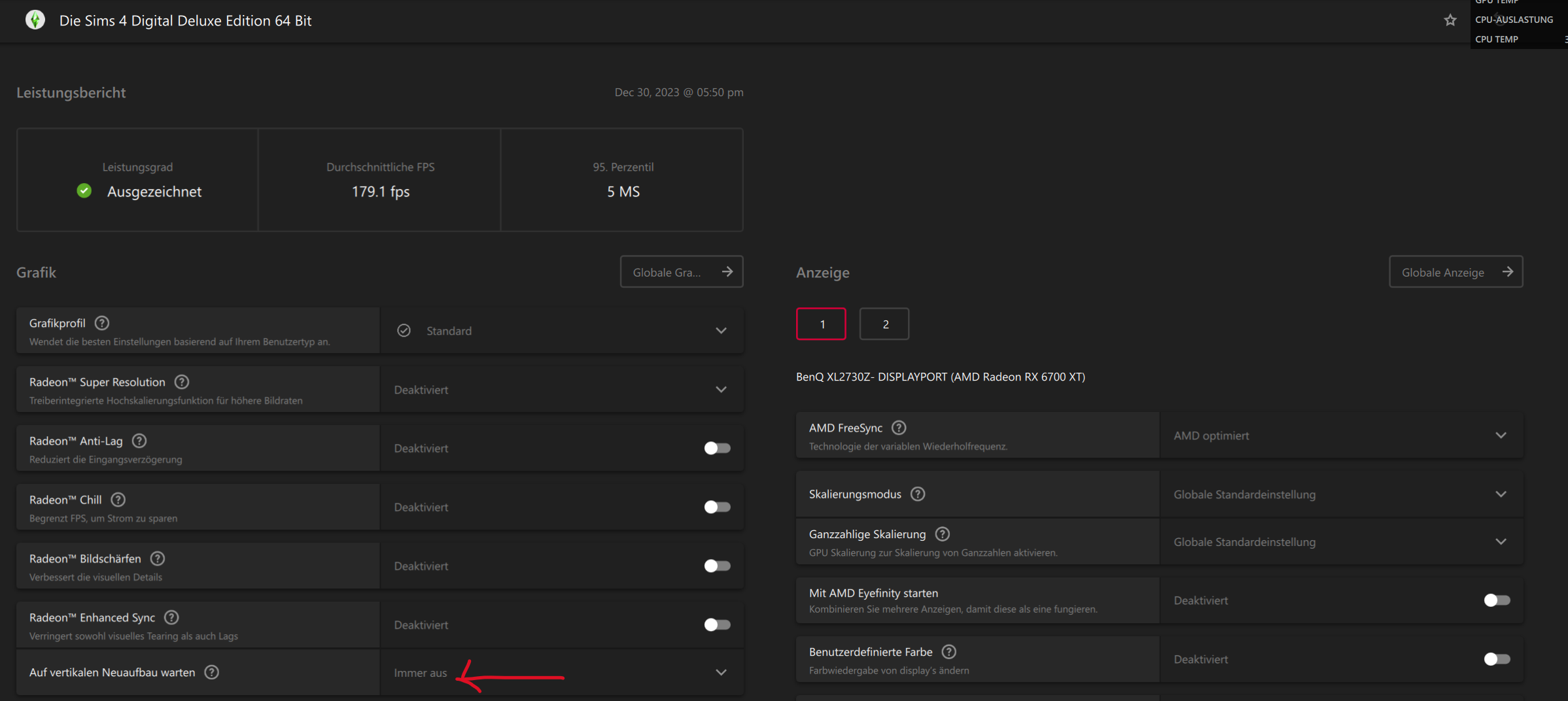Go to Globale Anzeige settings
Screen dimensions: 1568x701
1456,272
